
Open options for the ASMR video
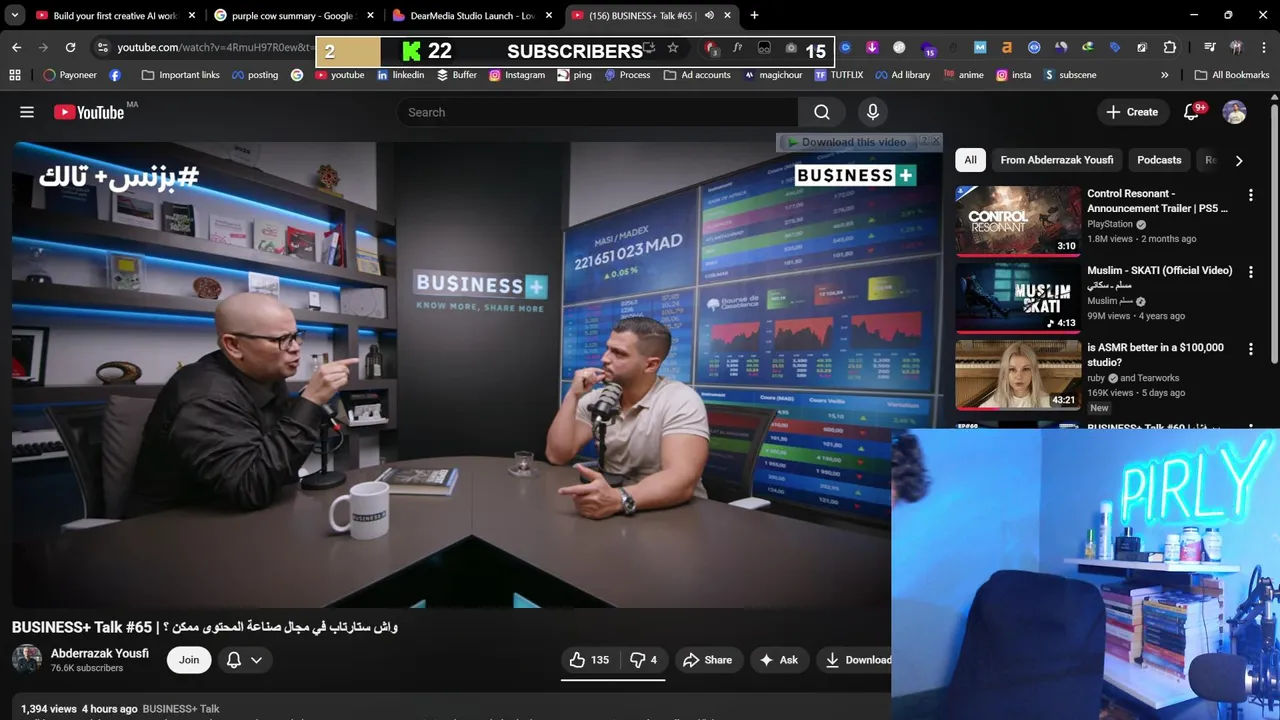[1250, 349]
